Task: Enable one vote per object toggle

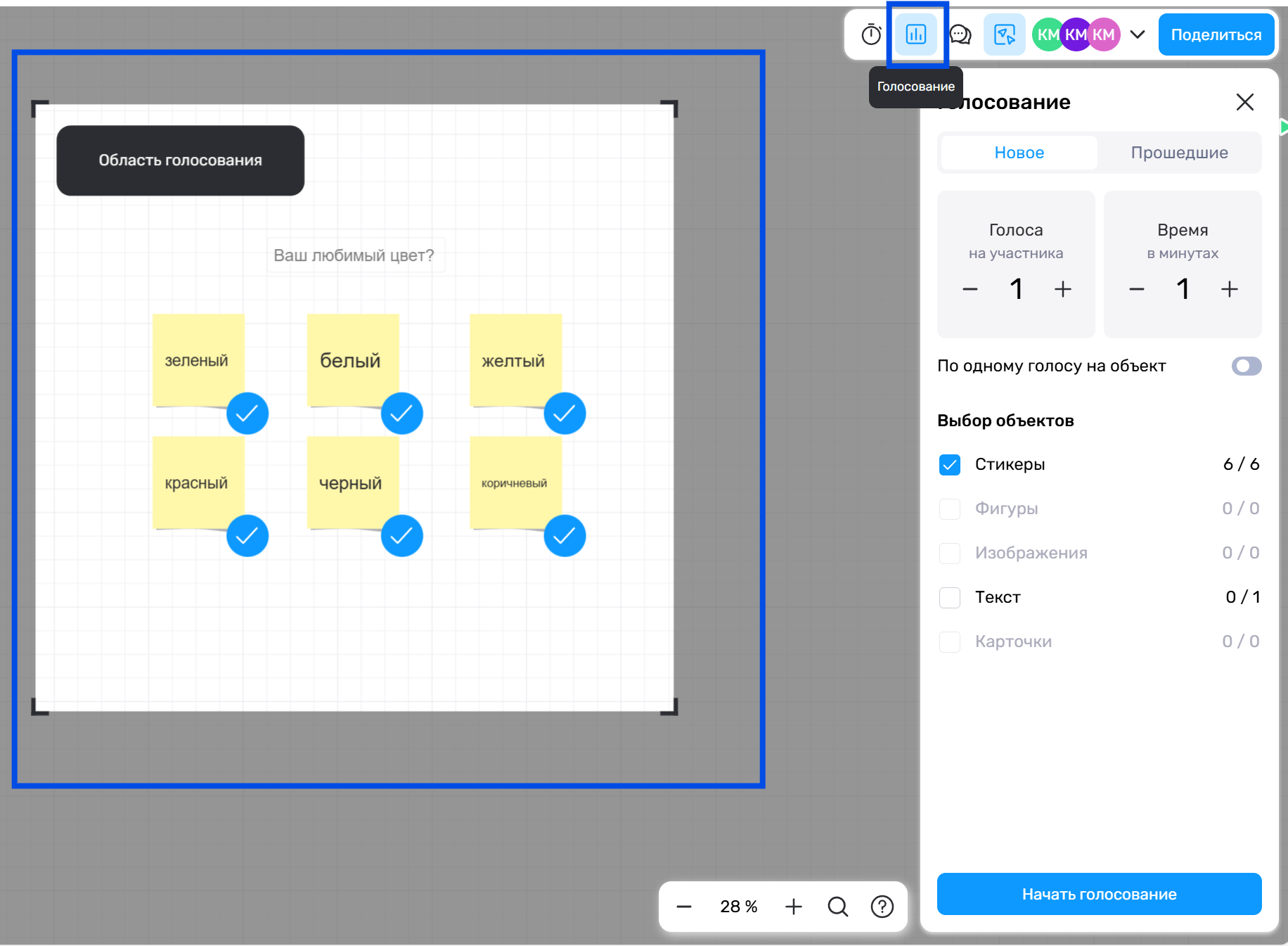Action: [x=1246, y=366]
